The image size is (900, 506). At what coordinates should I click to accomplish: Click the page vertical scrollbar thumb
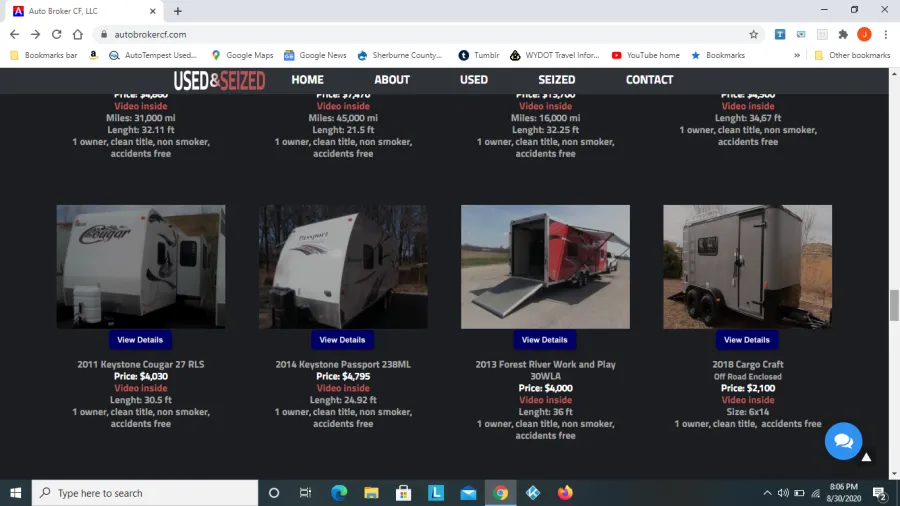[894, 306]
